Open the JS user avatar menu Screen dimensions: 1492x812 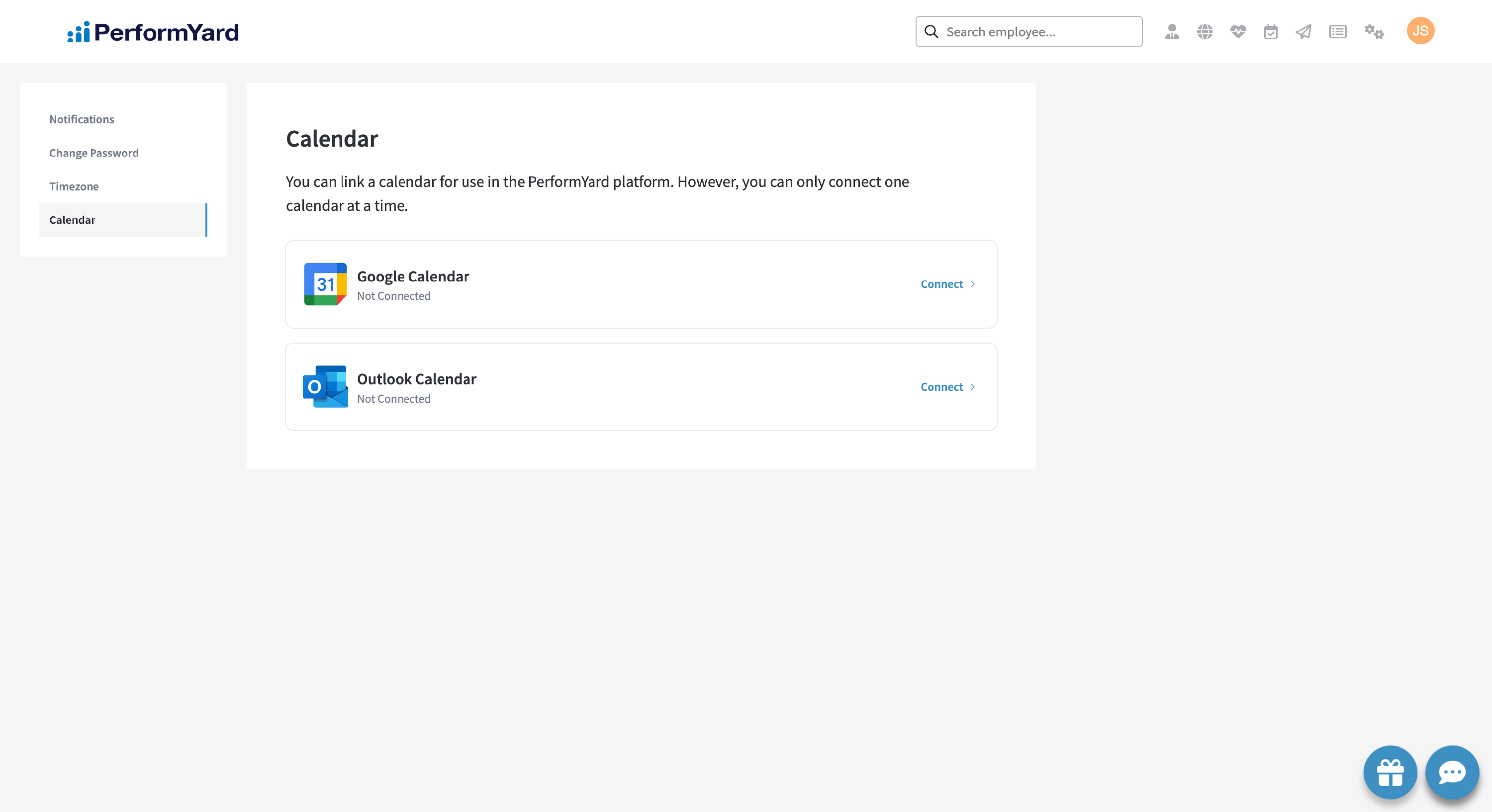(1420, 31)
